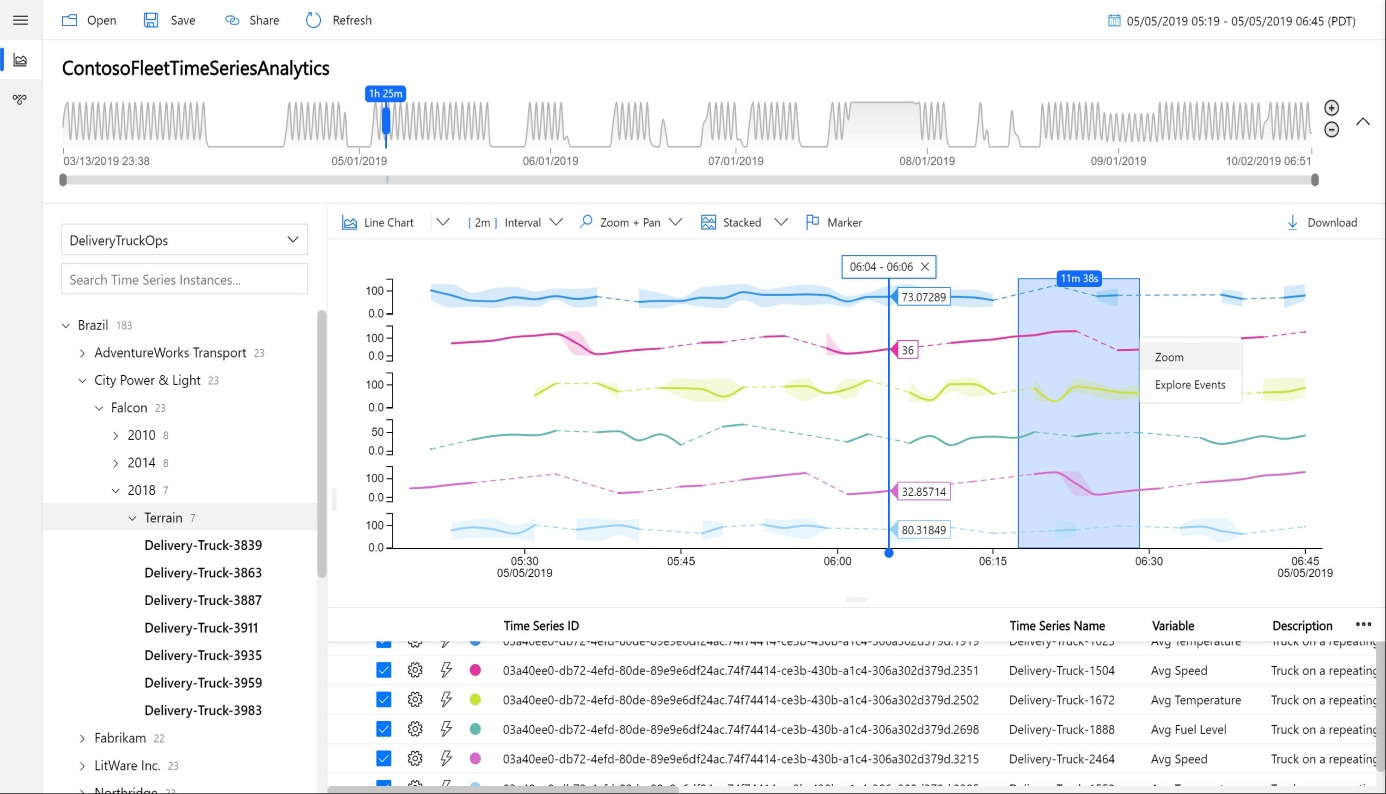Click the Analyze chart icon in sidebar

tap(20, 60)
